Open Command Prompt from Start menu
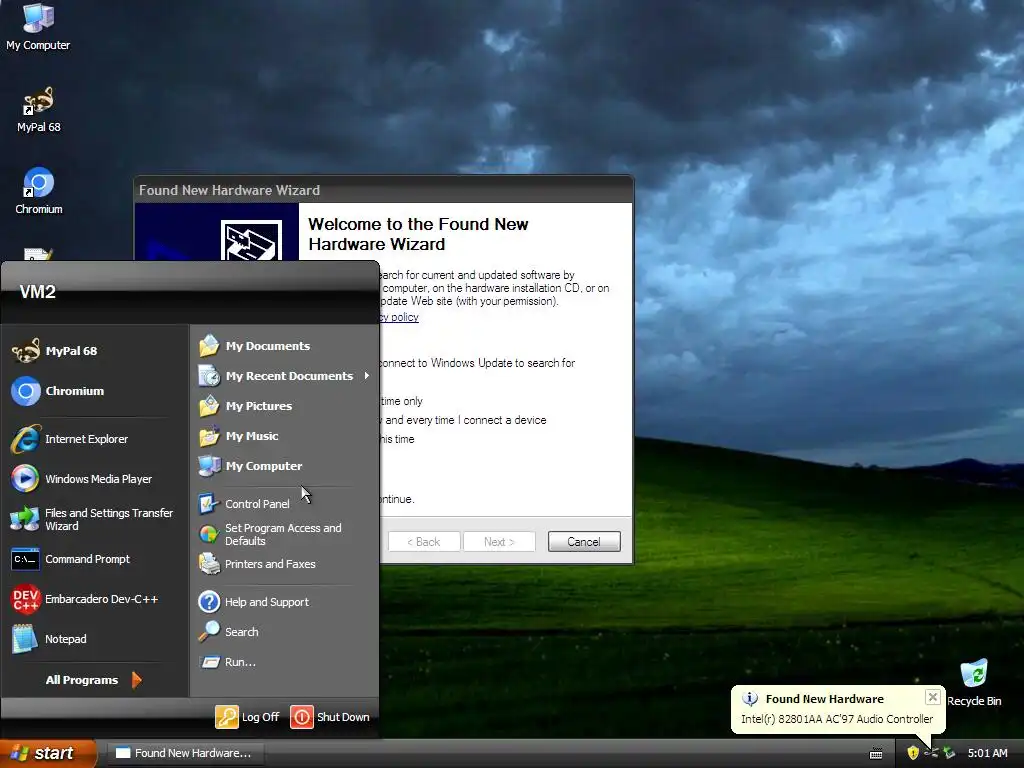The image size is (1024, 768). pos(95,559)
